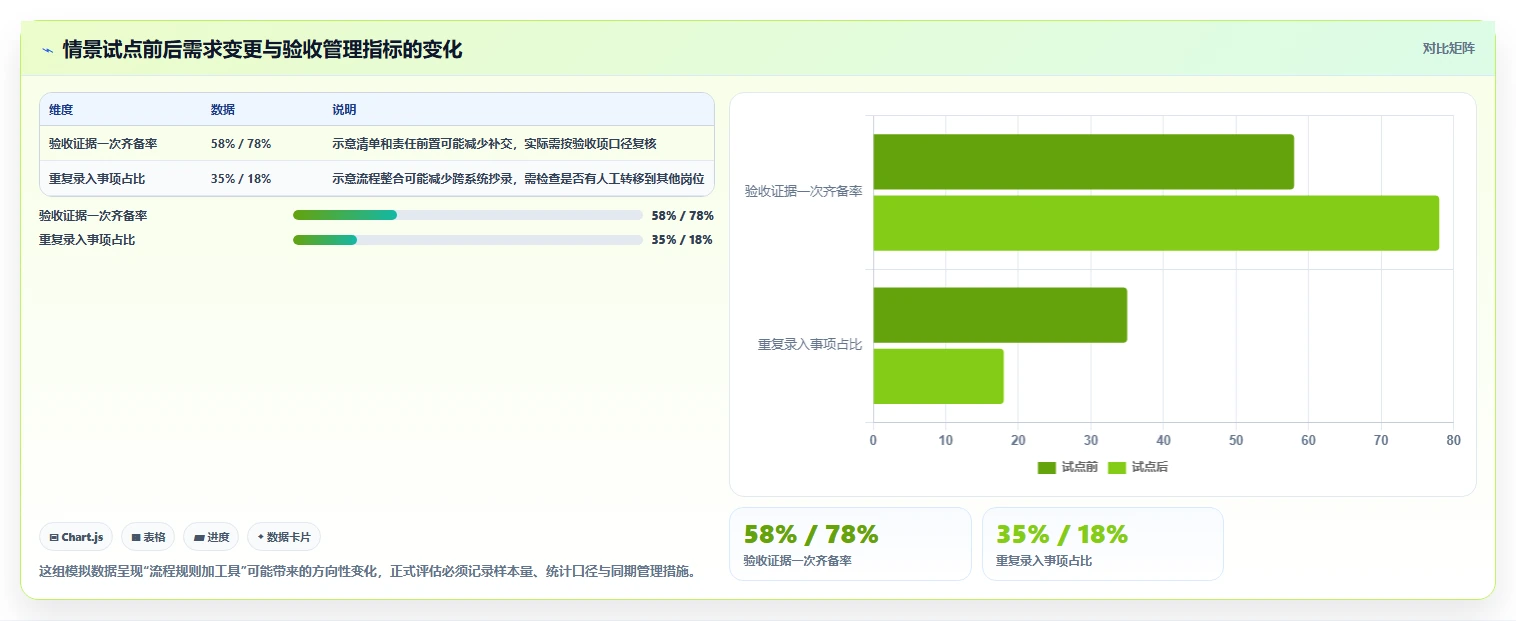The width and height of the screenshot is (1516, 621).
Task: Click the header icon beside the panel title
Action: (x=47, y=50)
